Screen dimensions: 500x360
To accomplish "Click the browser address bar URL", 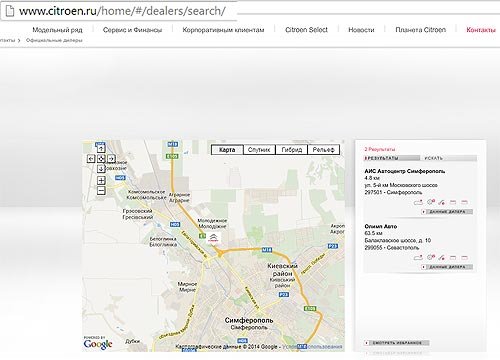I will click(122, 11).
